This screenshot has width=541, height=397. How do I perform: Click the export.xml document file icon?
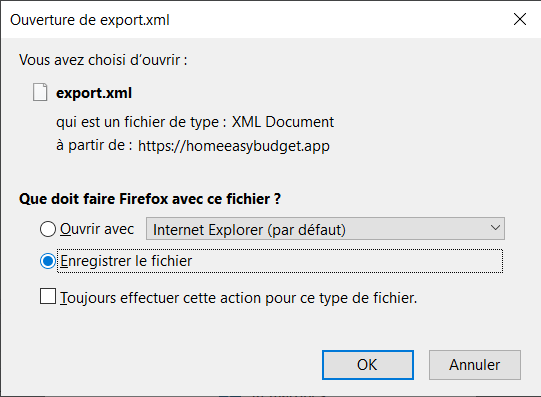[x=40, y=92]
